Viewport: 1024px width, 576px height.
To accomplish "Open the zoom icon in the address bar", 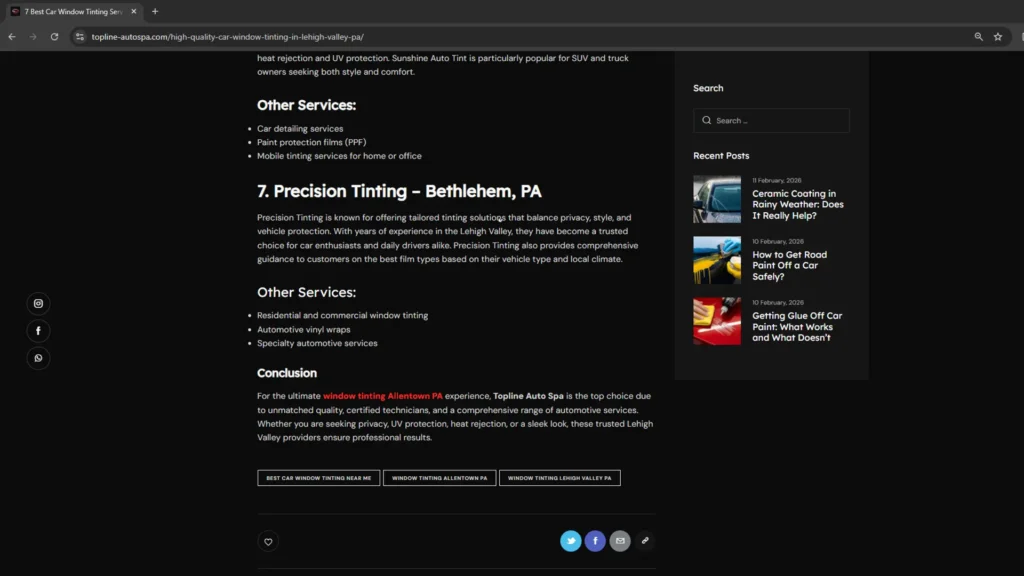I will click(977, 36).
